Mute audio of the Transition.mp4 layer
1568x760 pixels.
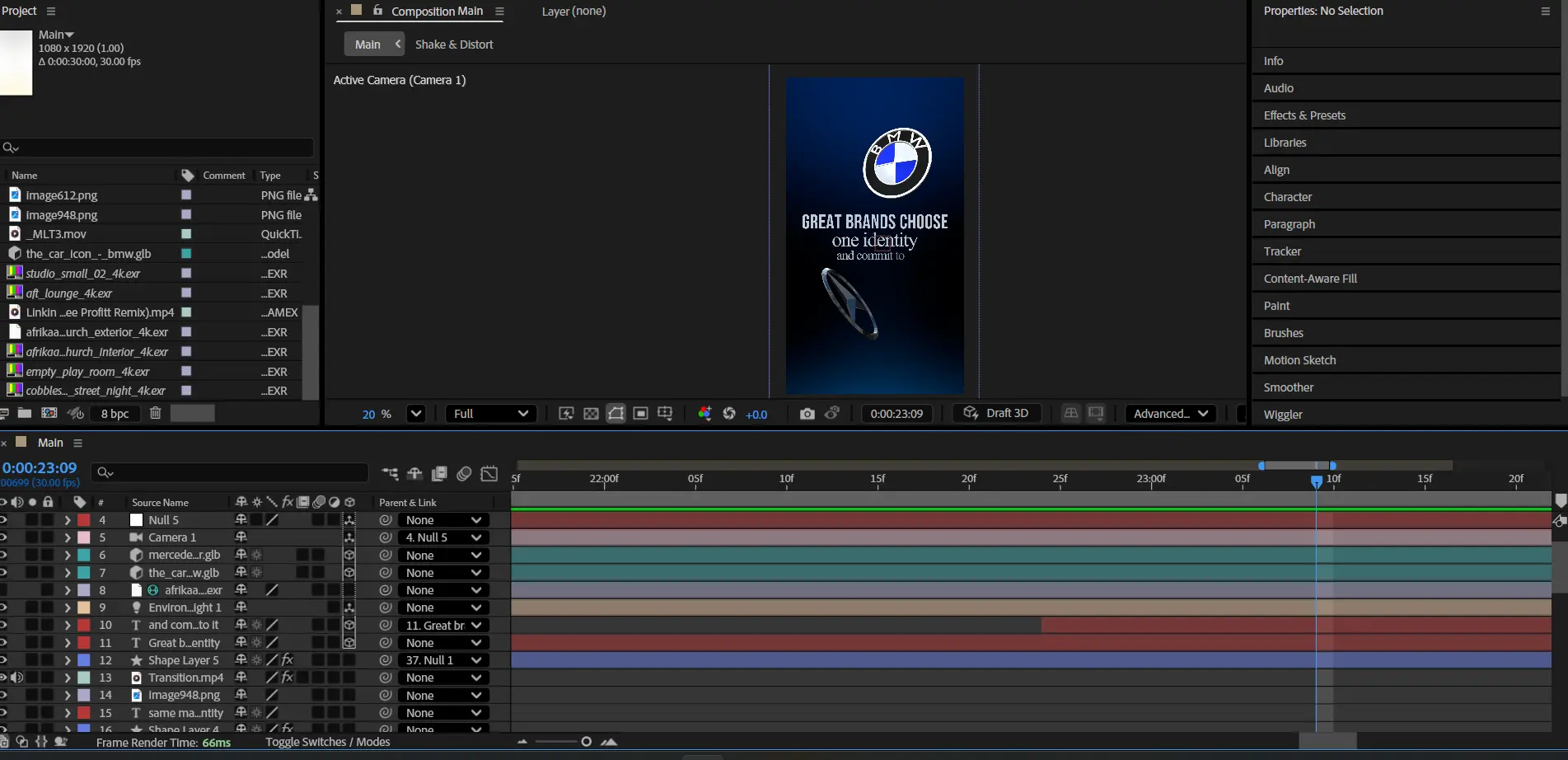click(17, 678)
